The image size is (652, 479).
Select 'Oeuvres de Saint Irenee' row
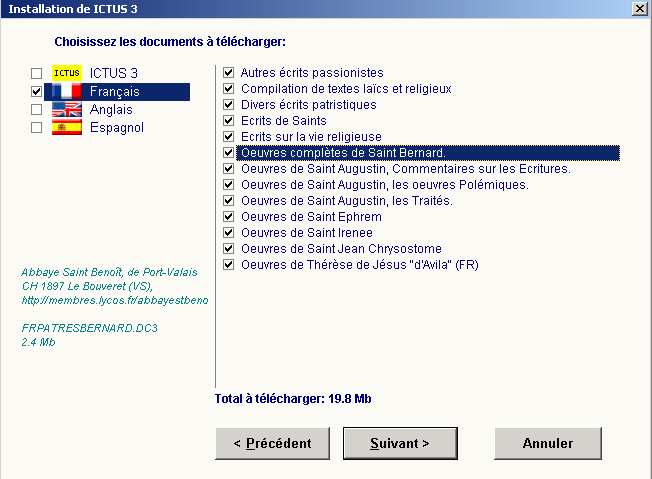[x=306, y=233]
